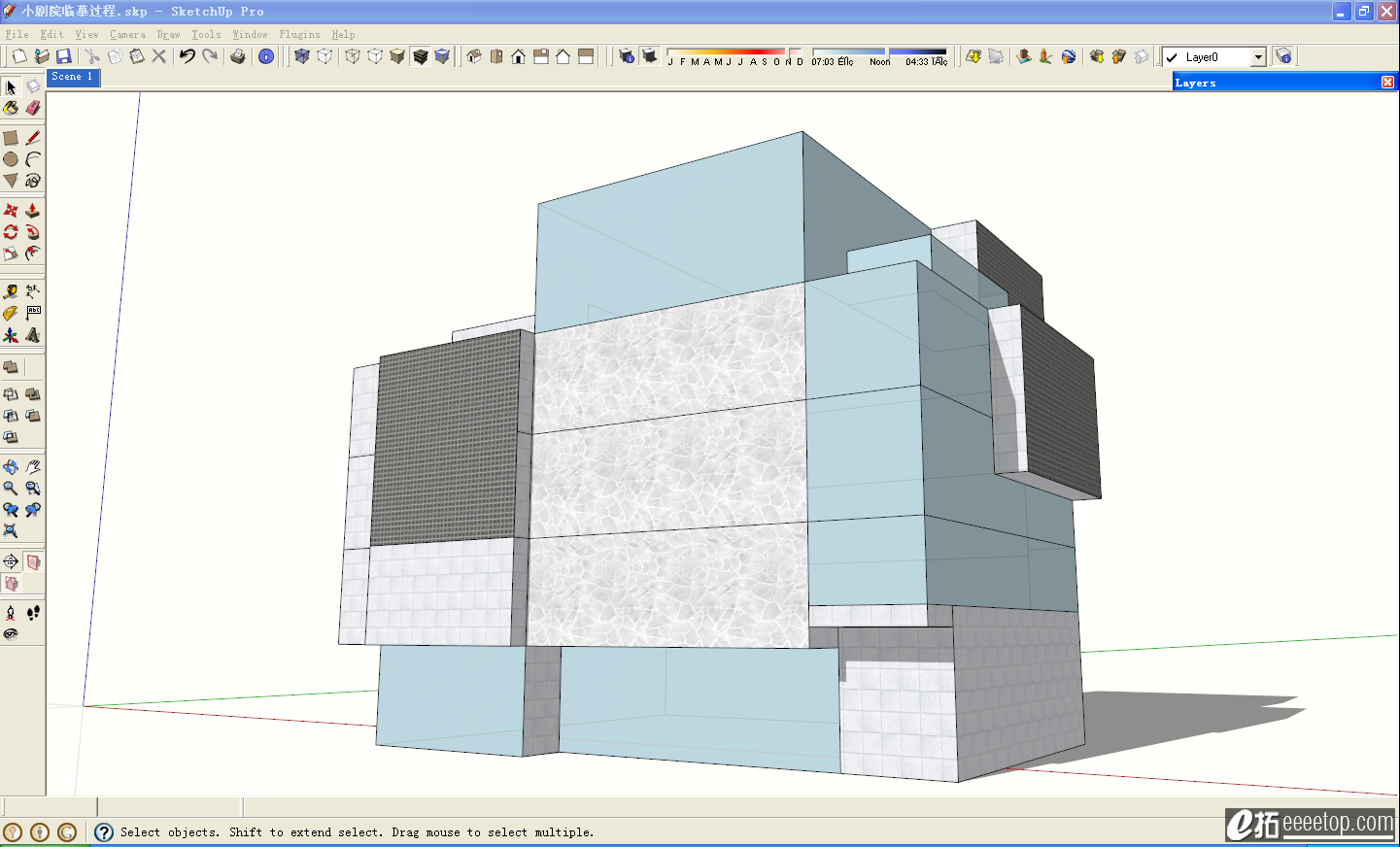Viewport: 1400px width, 847px height.
Task: Activate the Offset tool
Action: coord(33,254)
